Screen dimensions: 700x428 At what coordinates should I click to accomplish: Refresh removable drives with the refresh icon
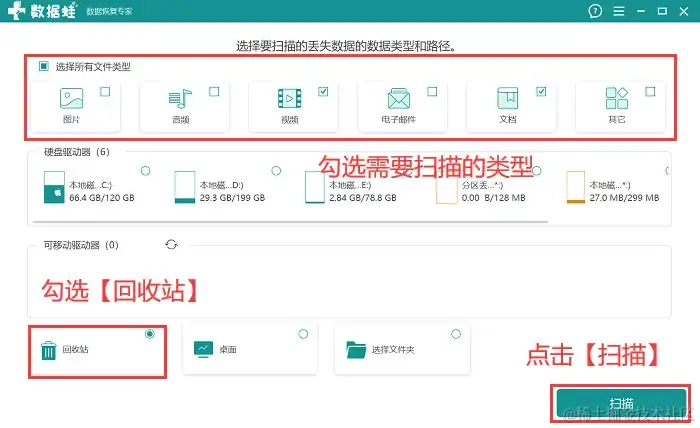click(x=171, y=245)
